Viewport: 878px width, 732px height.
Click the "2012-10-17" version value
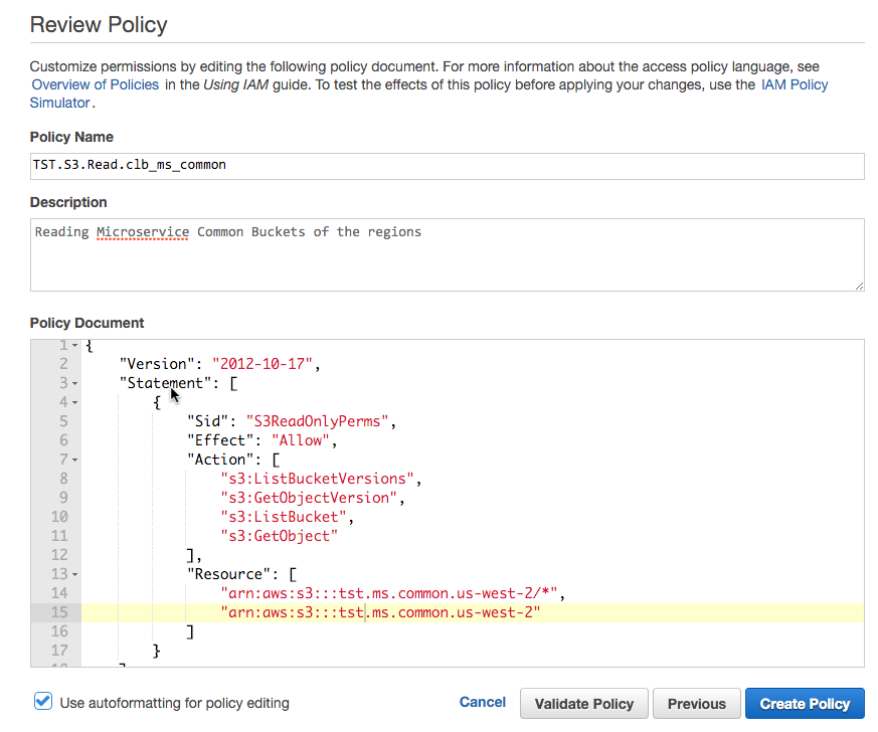click(x=265, y=364)
